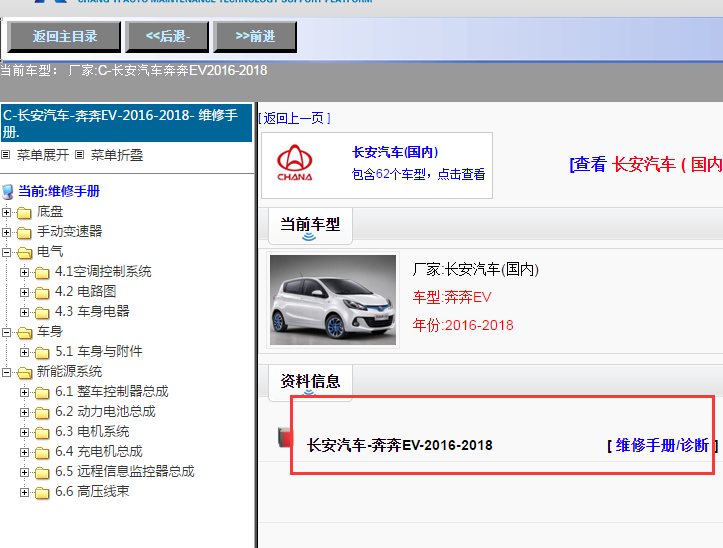This screenshot has width=723, height=548.
Task: Click the expand icon before 菜单展开
Action: 6,155
